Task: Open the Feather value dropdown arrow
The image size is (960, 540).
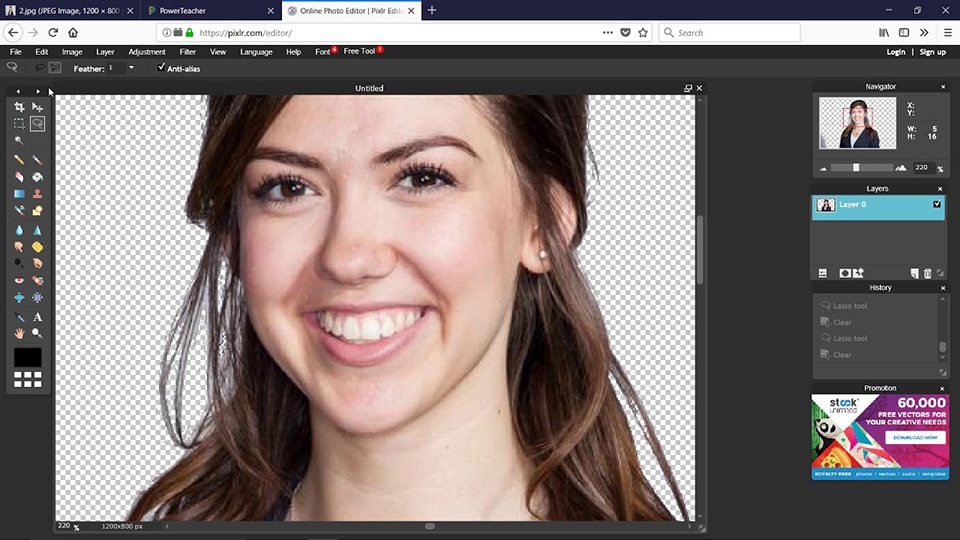Action: coord(131,68)
